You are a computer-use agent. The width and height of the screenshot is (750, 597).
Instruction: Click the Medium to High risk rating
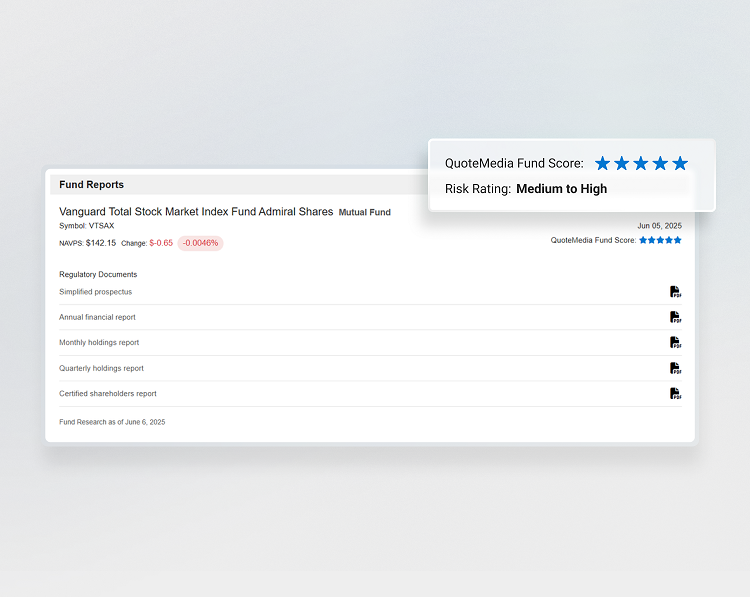pyautogui.click(x=561, y=189)
